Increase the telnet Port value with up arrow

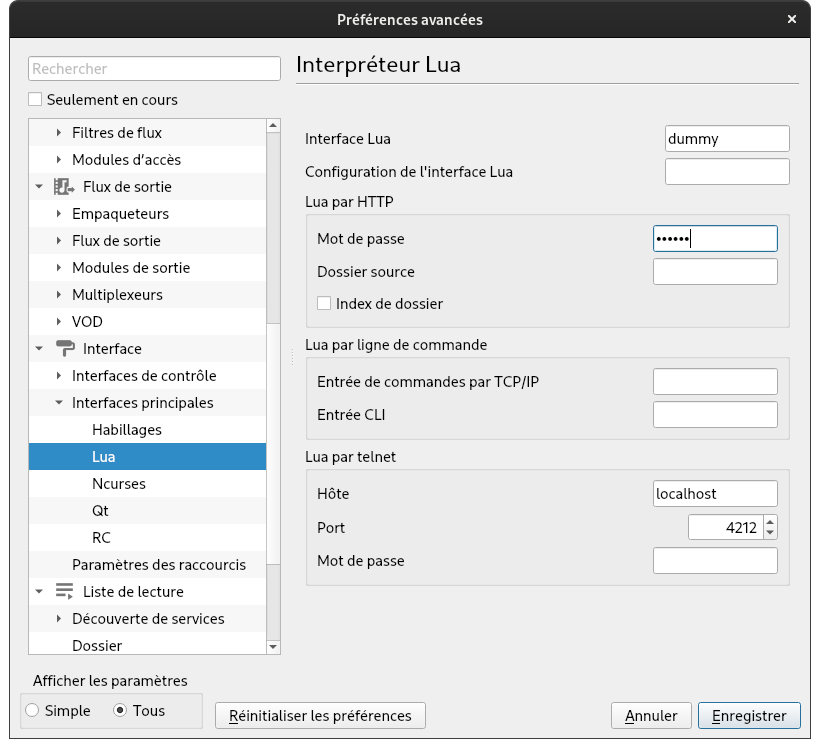(x=769, y=522)
